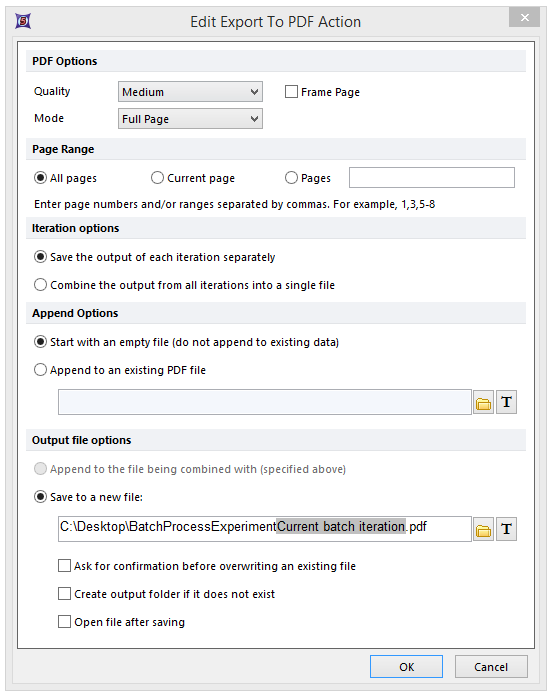Click the Pages range text input box

(432, 178)
